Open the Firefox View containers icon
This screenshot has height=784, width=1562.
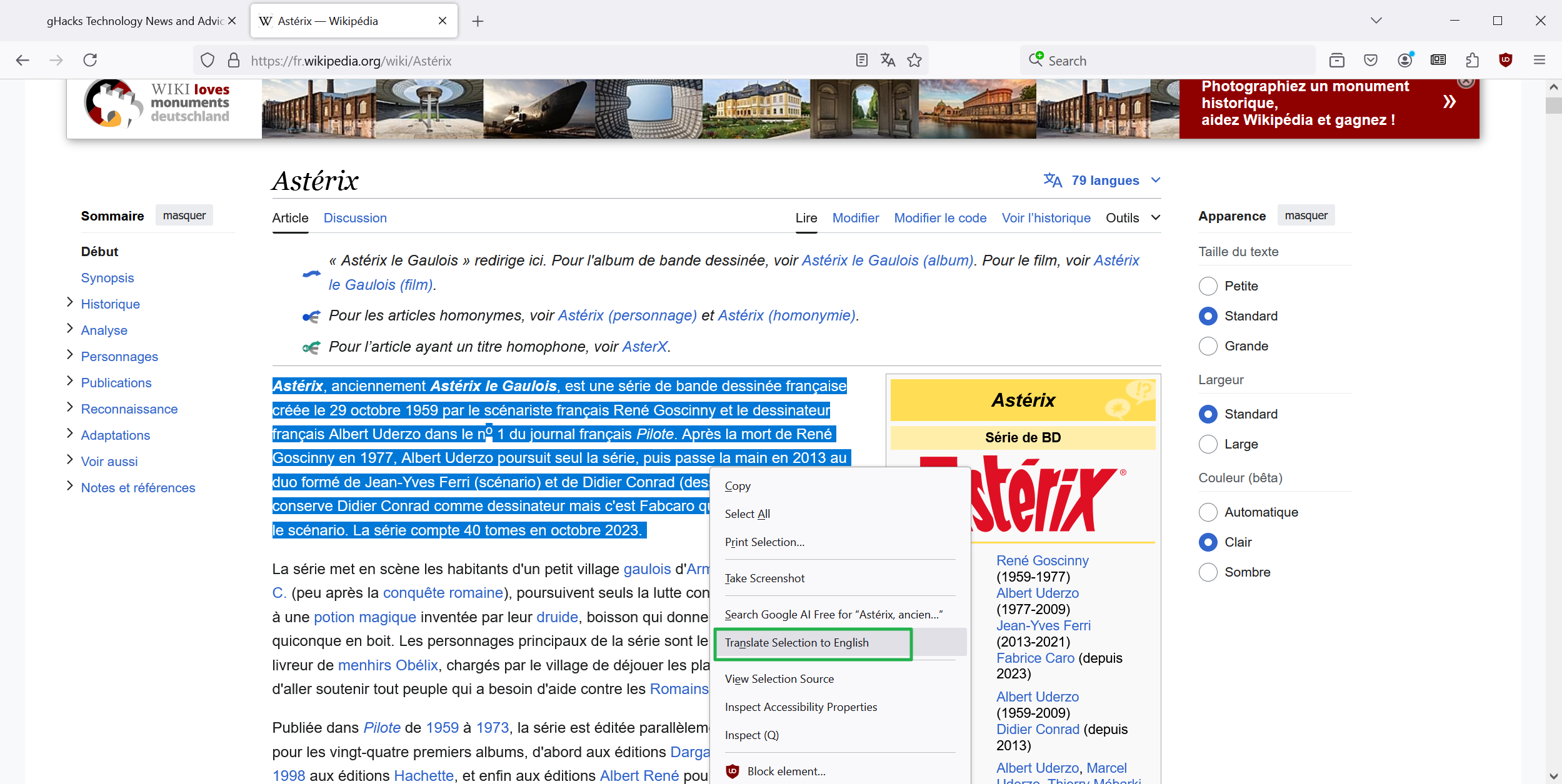click(1337, 60)
